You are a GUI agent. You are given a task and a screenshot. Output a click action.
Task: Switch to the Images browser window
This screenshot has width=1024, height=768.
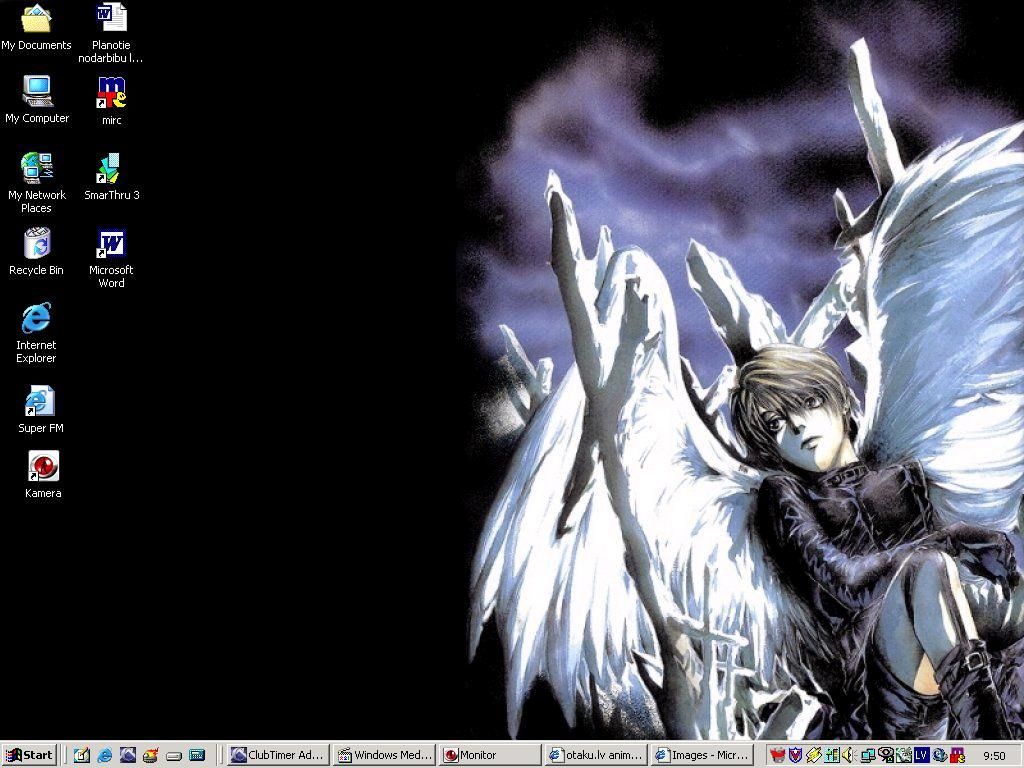point(702,755)
